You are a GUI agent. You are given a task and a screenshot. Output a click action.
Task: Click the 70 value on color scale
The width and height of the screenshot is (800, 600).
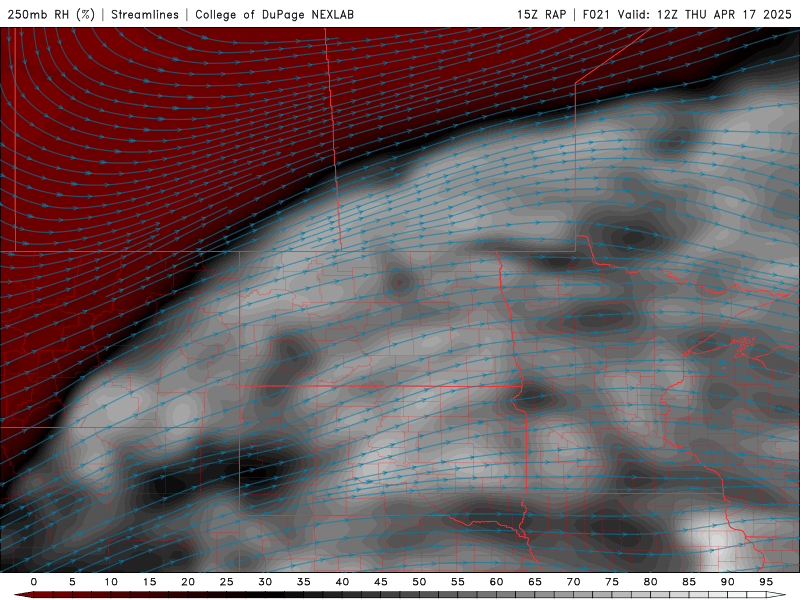click(x=573, y=582)
